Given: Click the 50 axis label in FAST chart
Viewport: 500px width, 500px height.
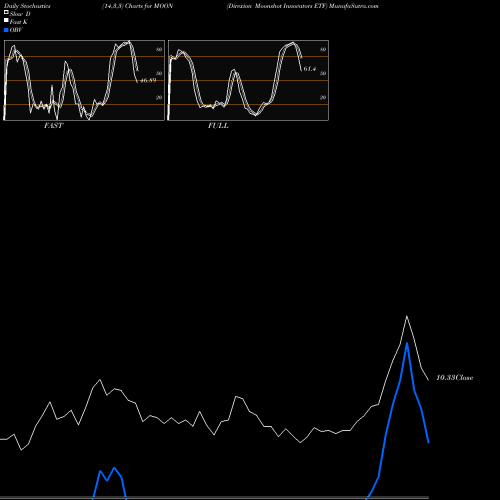Looking at the screenshot, I should (159, 73).
